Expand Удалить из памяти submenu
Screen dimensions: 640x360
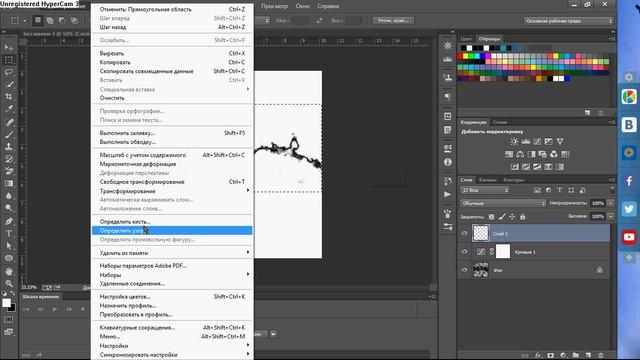[x=172, y=253]
